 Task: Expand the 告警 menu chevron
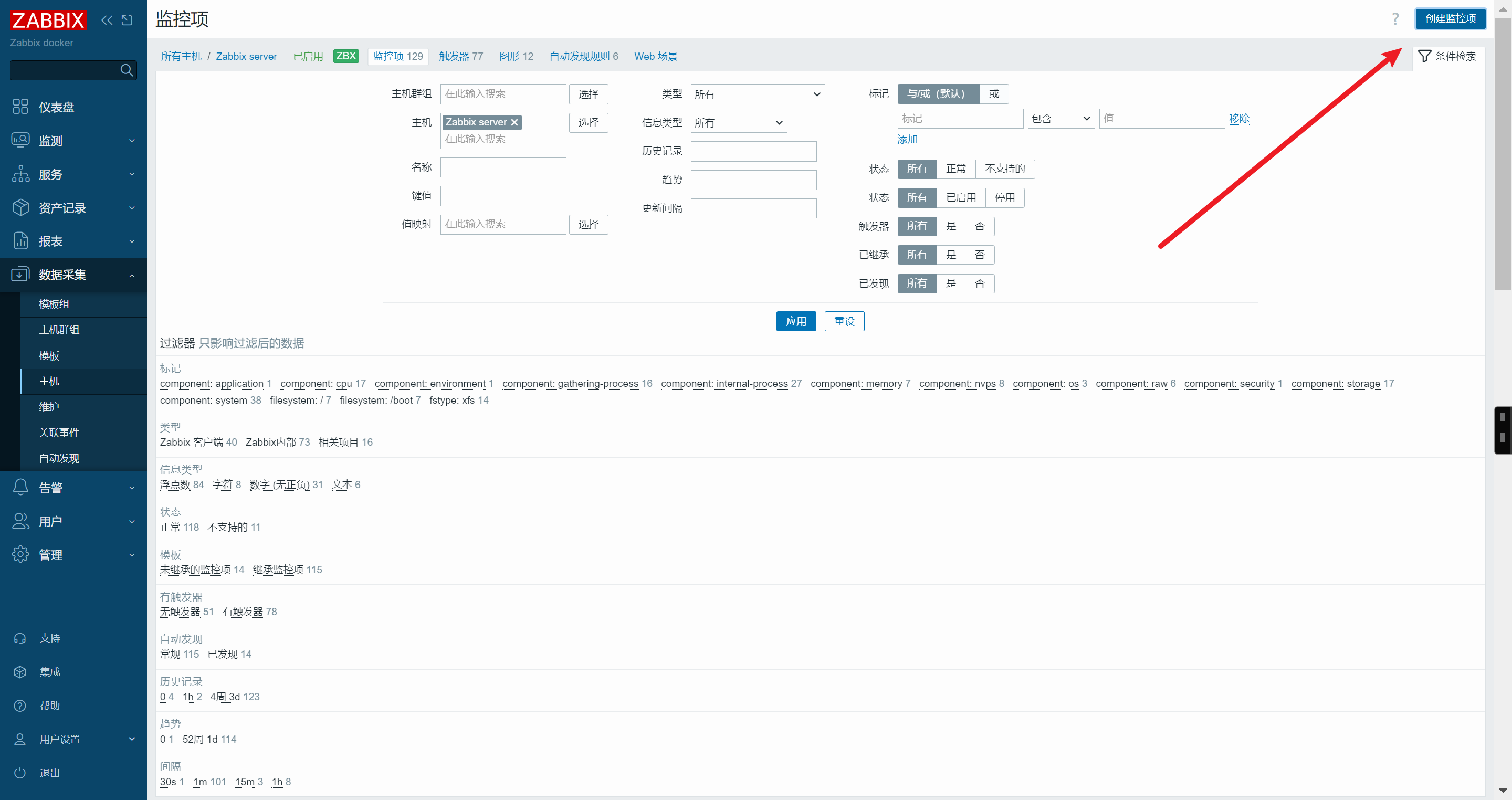point(132,488)
